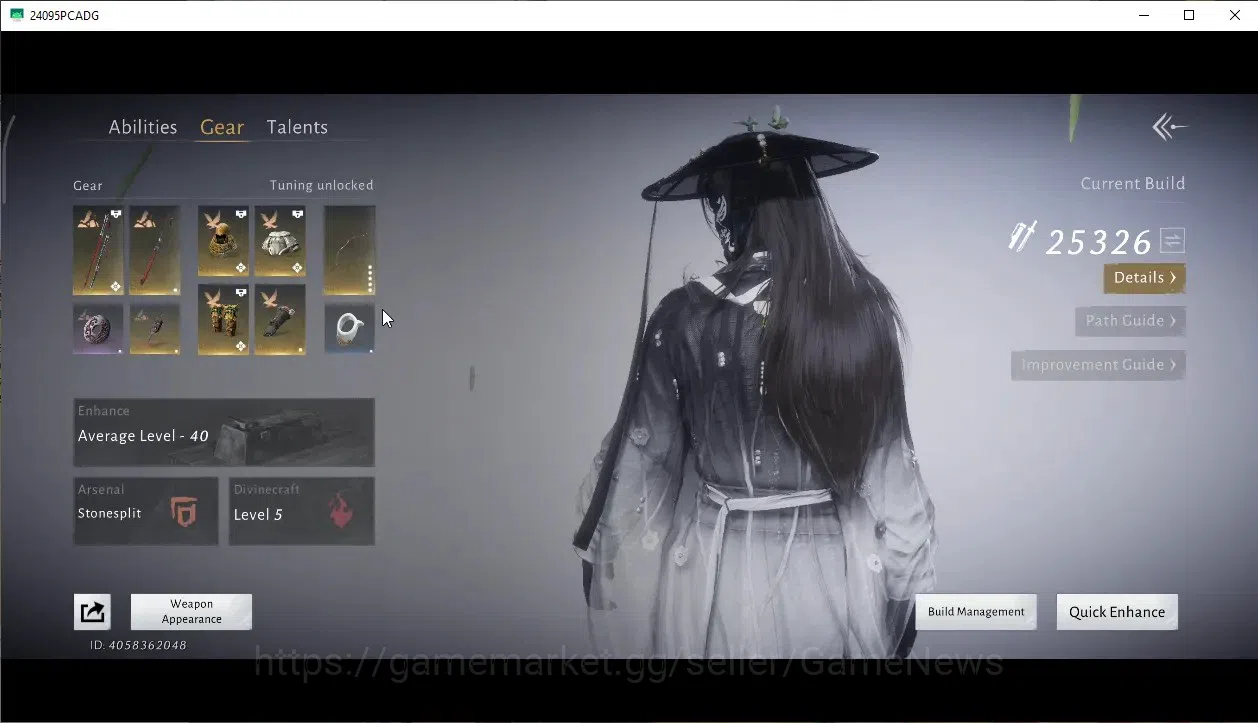Open the Enhance Average Level panel
The height and width of the screenshot is (723, 1258).
pyautogui.click(x=224, y=432)
